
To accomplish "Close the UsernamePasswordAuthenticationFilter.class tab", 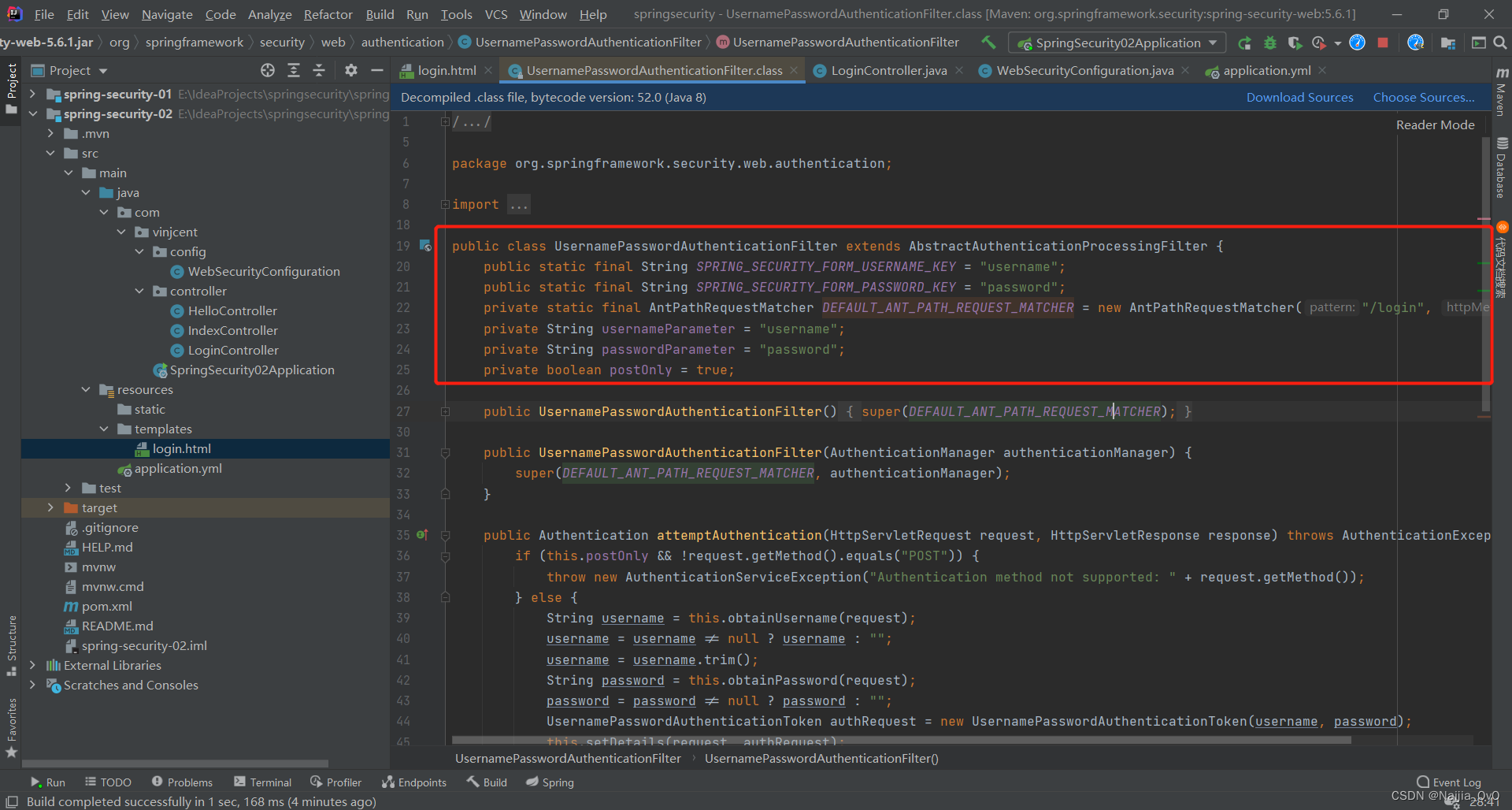I will (794, 70).
